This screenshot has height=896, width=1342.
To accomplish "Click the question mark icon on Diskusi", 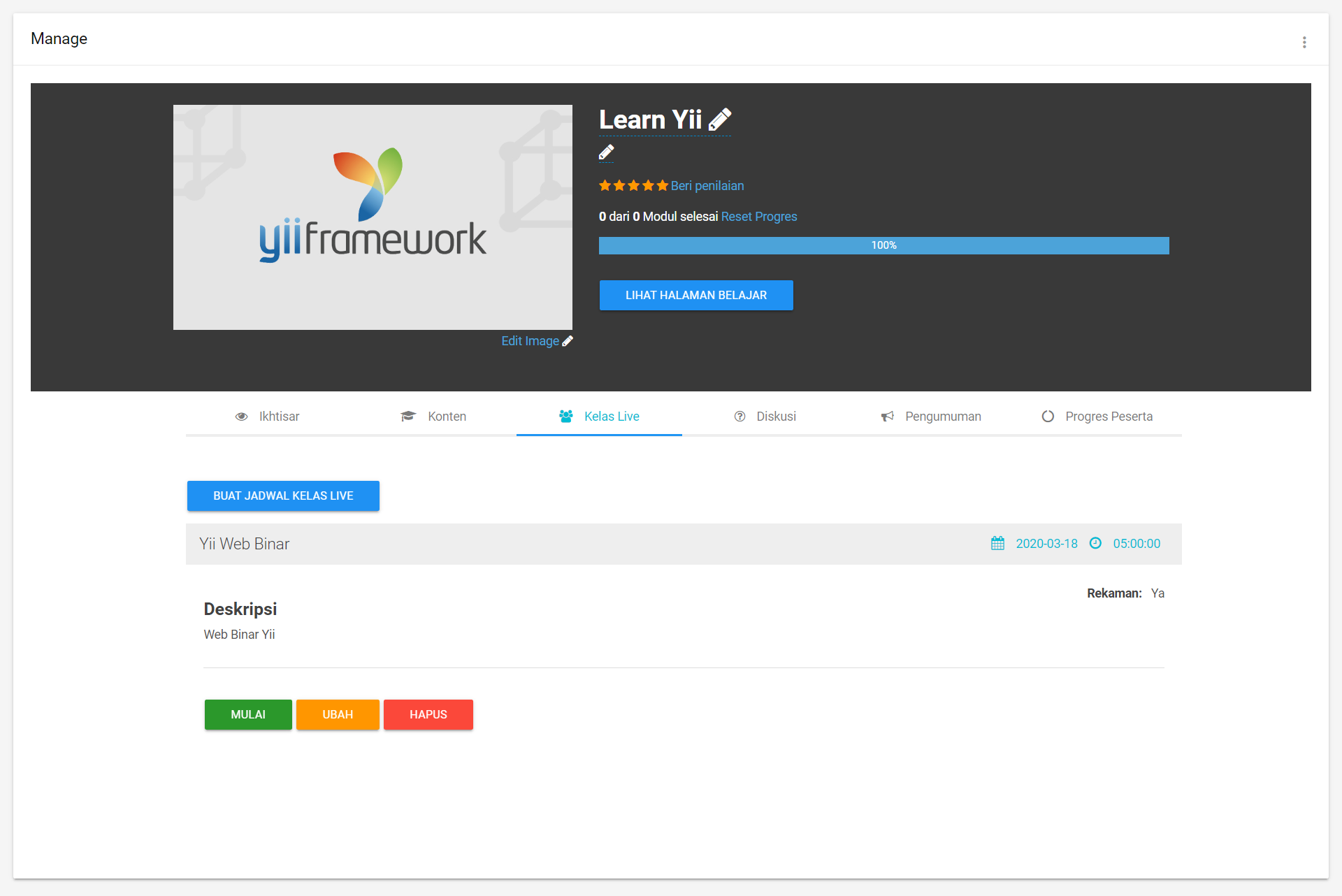I will pos(740,417).
